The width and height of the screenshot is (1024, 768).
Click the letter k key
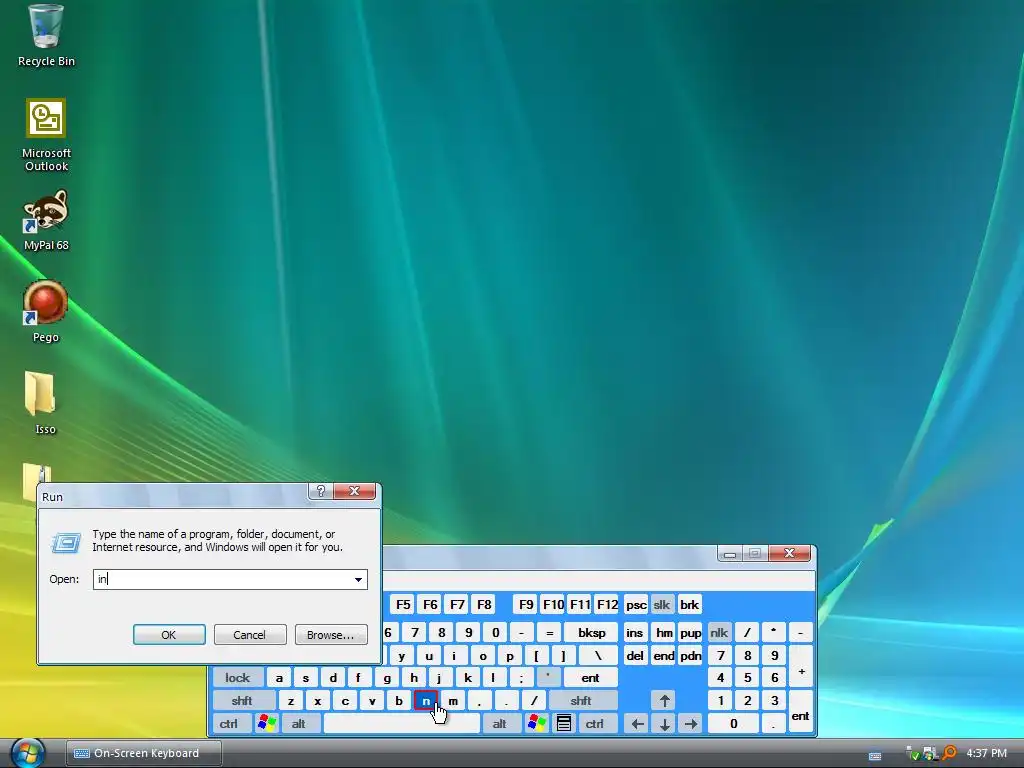pos(468,678)
